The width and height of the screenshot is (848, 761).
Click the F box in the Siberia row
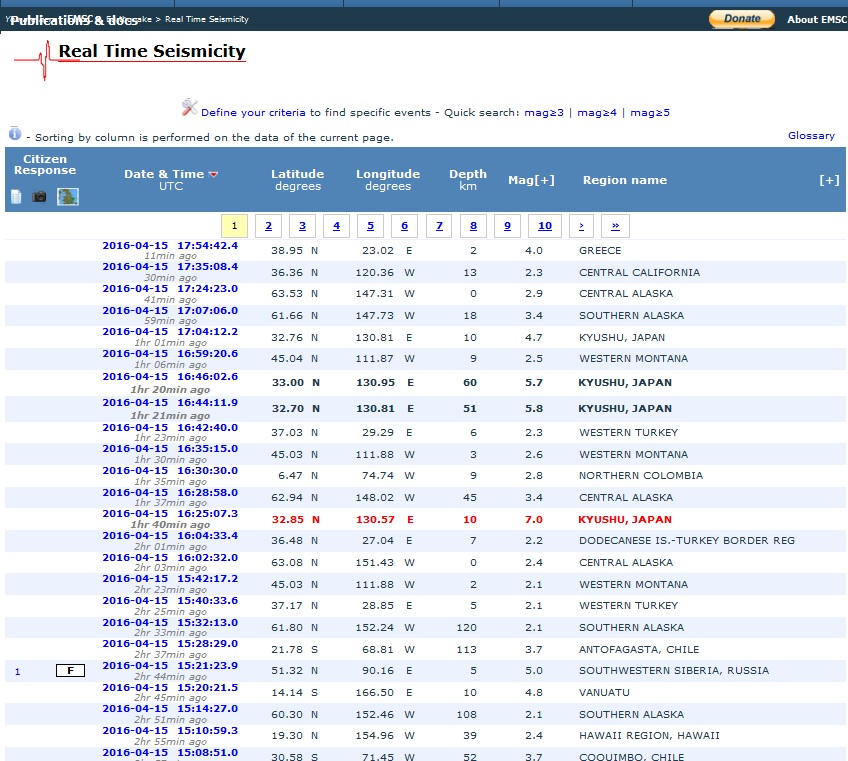pyautogui.click(x=70, y=671)
